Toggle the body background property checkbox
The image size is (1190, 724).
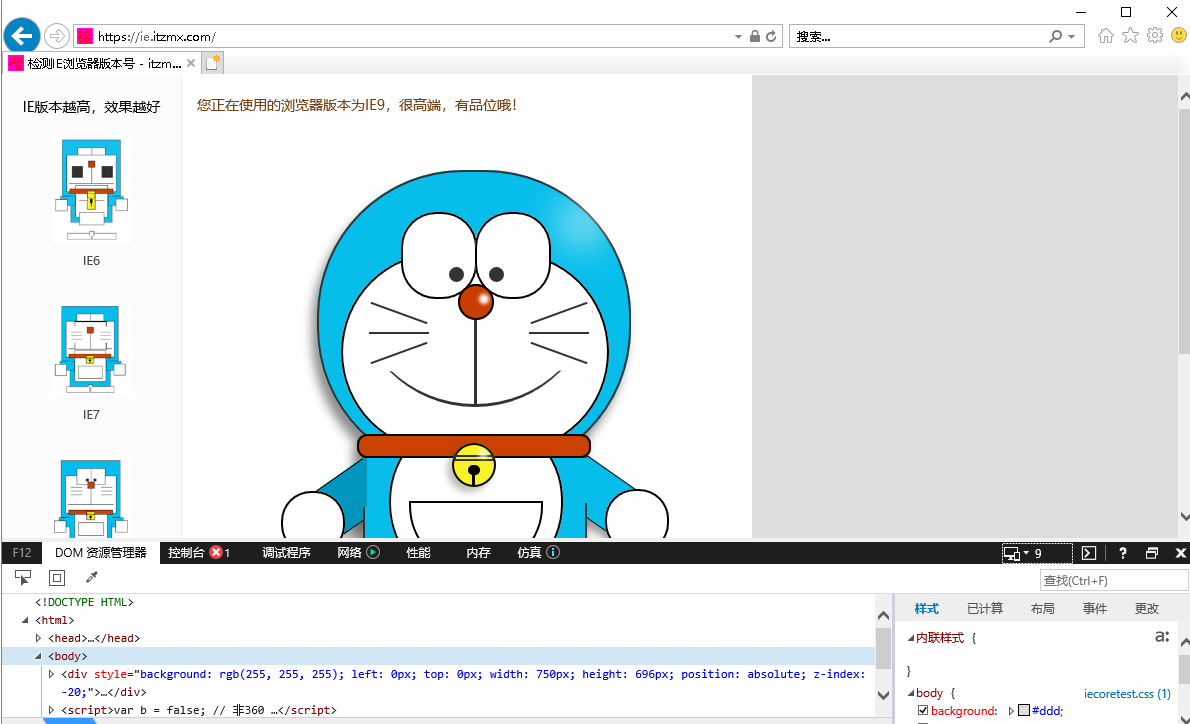point(923,710)
